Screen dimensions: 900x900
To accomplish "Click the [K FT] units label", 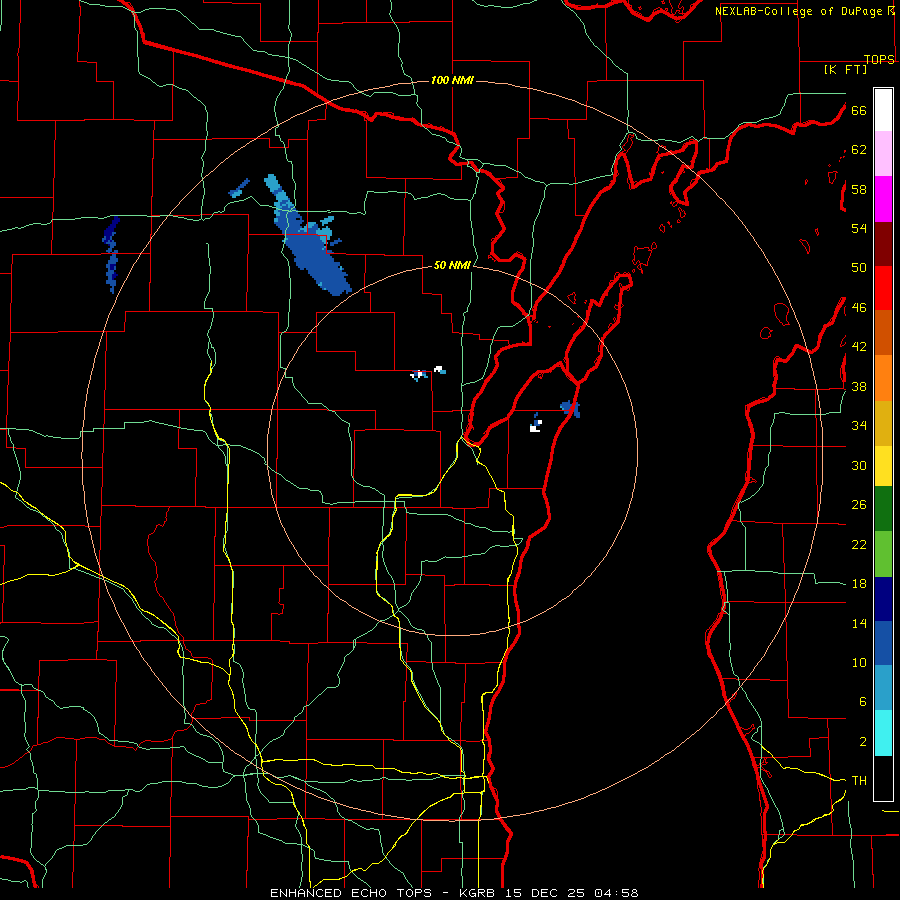I will 845,70.
